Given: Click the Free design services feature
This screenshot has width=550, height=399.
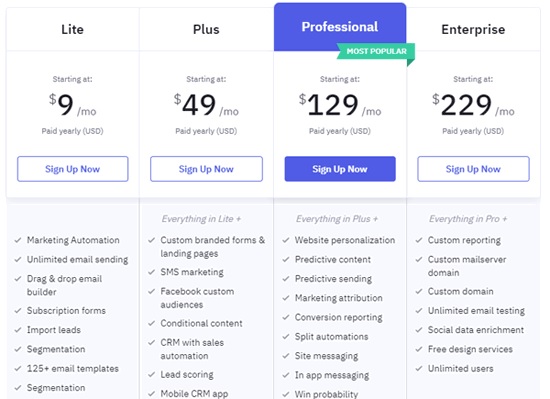Looking at the screenshot, I should click(x=470, y=350).
